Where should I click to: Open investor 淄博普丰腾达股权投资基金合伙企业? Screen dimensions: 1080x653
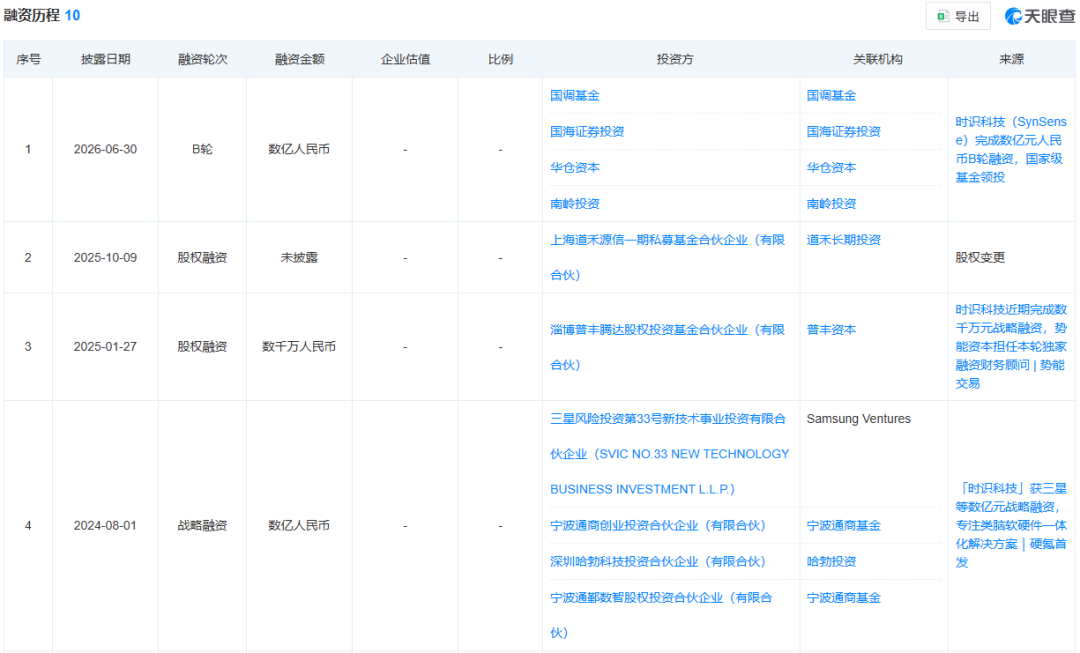667,347
